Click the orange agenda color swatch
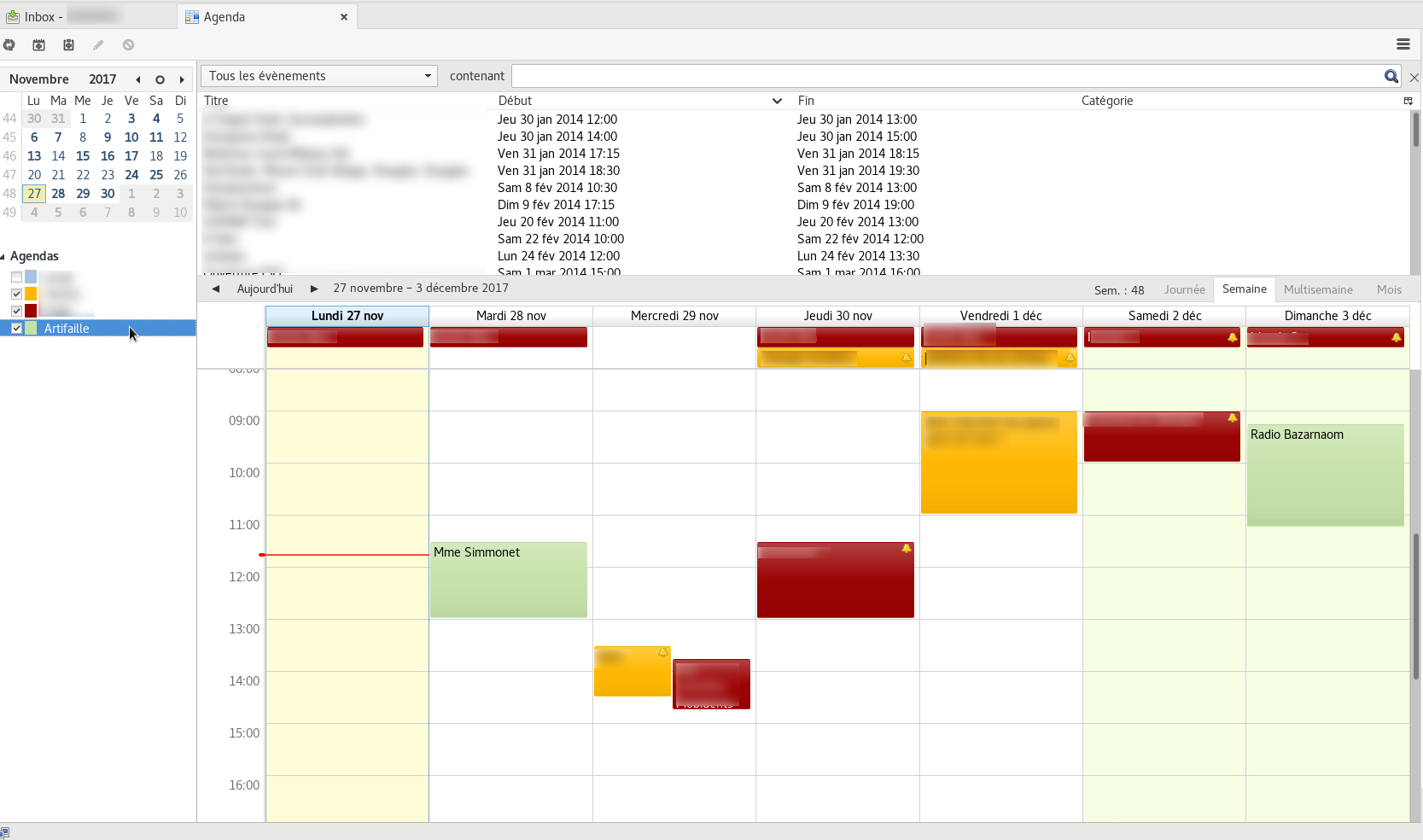The width and height of the screenshot is (1423, 840). pyautogui.click(x=31, y=294)
